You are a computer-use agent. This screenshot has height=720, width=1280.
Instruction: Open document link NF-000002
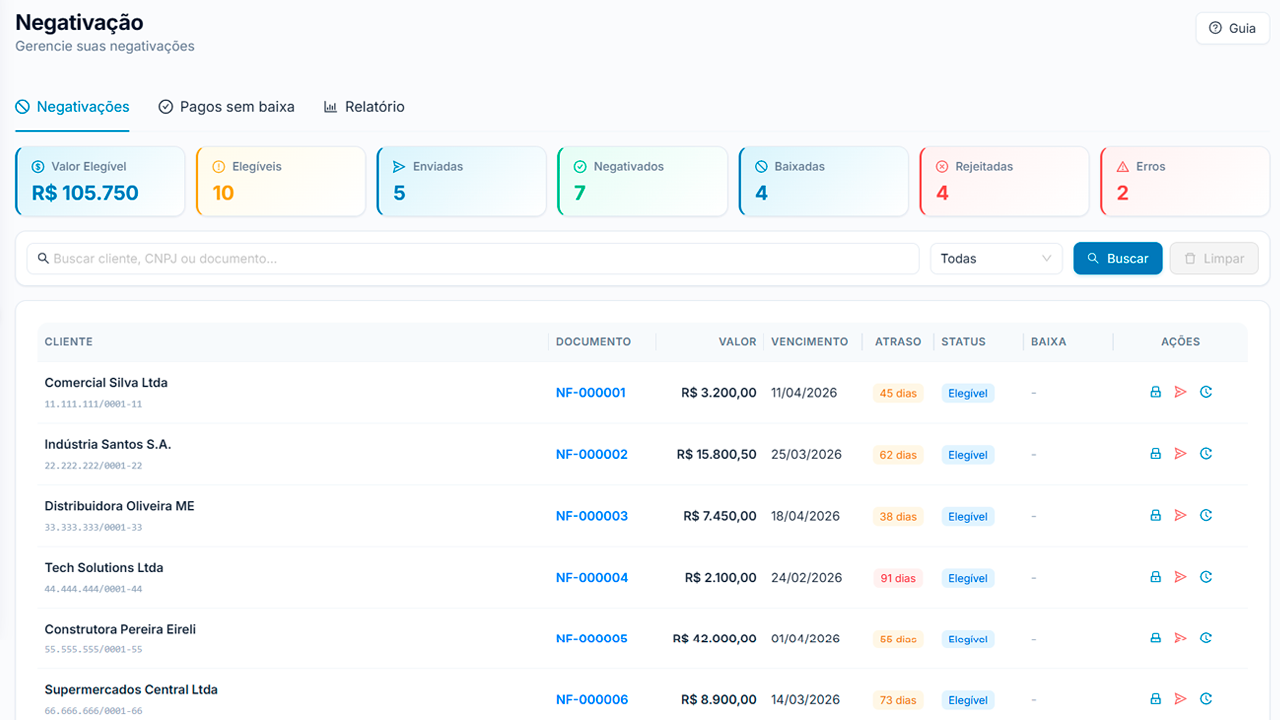592,454
